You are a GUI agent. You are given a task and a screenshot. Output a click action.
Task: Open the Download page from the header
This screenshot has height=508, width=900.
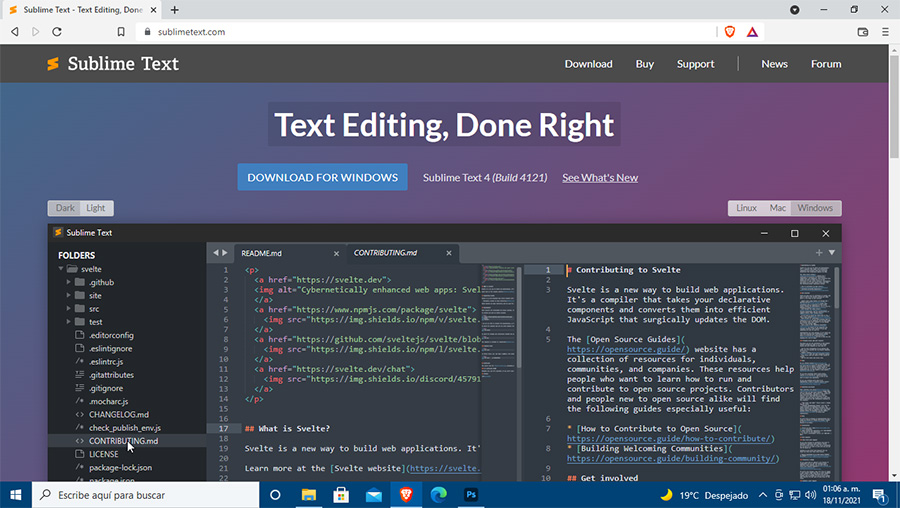pyautogui.click(x=588, y=64)
